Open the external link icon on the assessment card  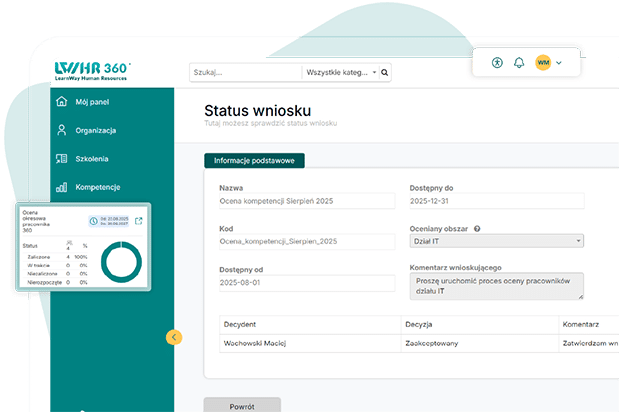[139, 221]
